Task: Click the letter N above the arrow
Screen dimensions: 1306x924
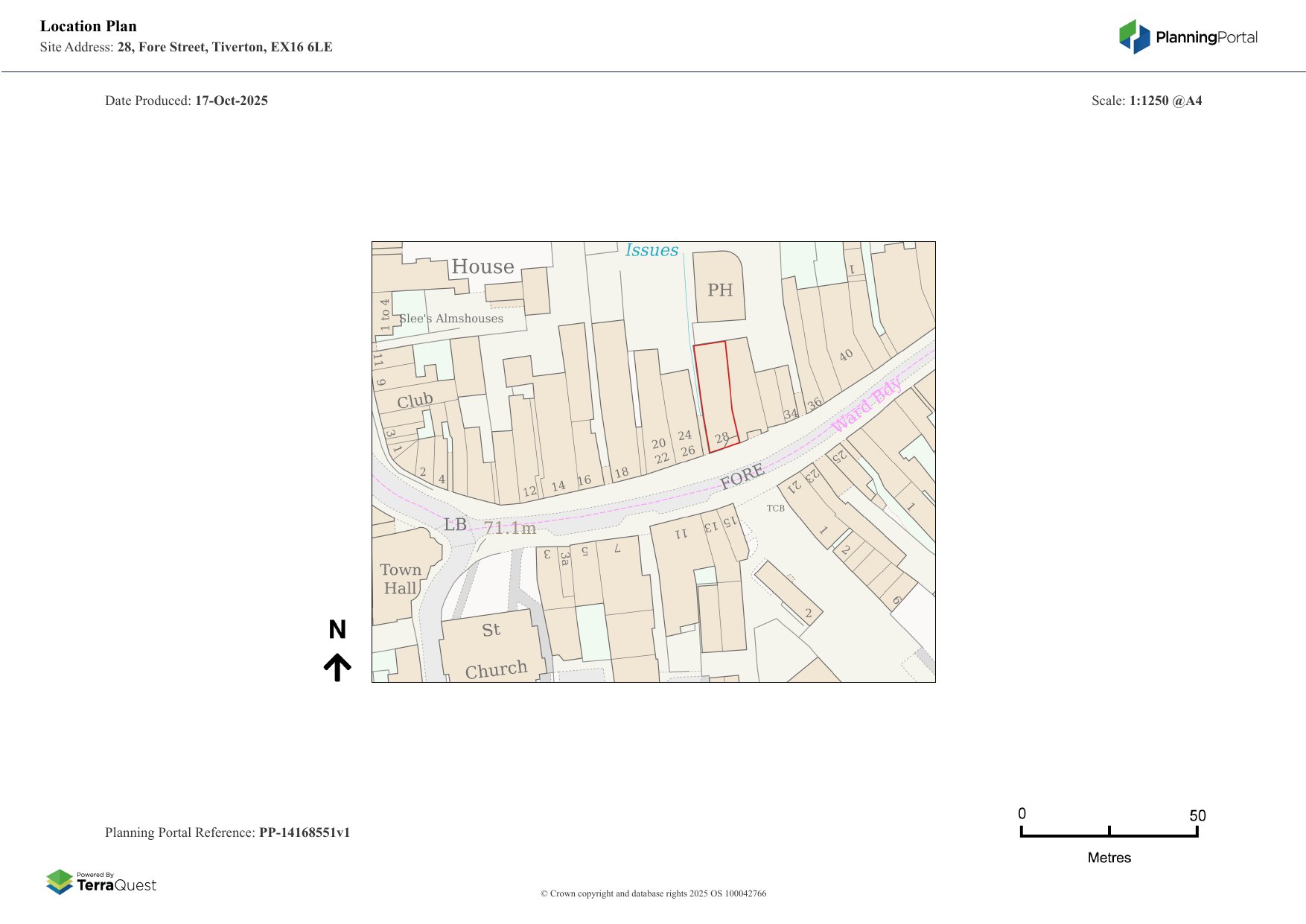Action: [337, 630]
